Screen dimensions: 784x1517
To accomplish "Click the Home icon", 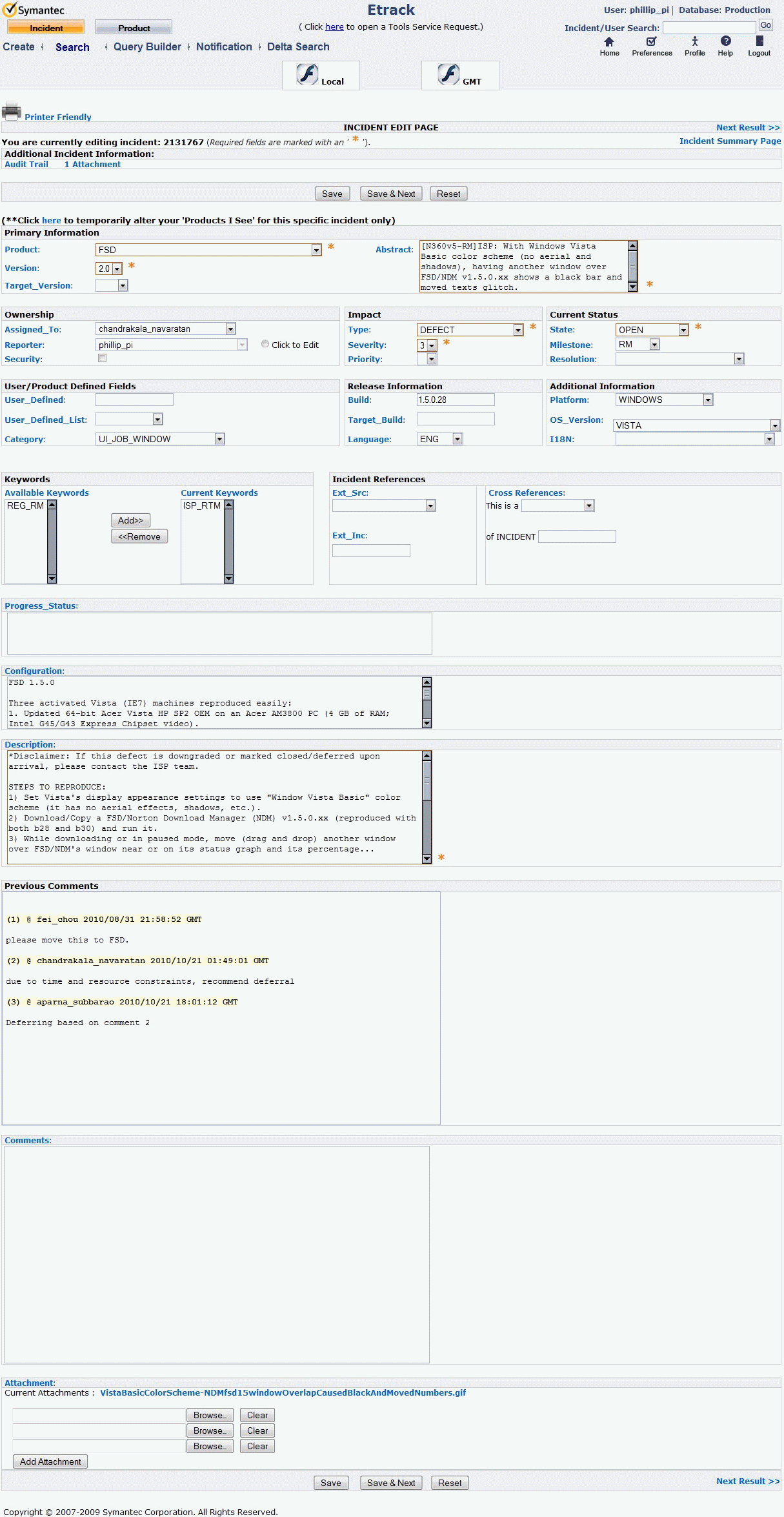I will point(608,42).
